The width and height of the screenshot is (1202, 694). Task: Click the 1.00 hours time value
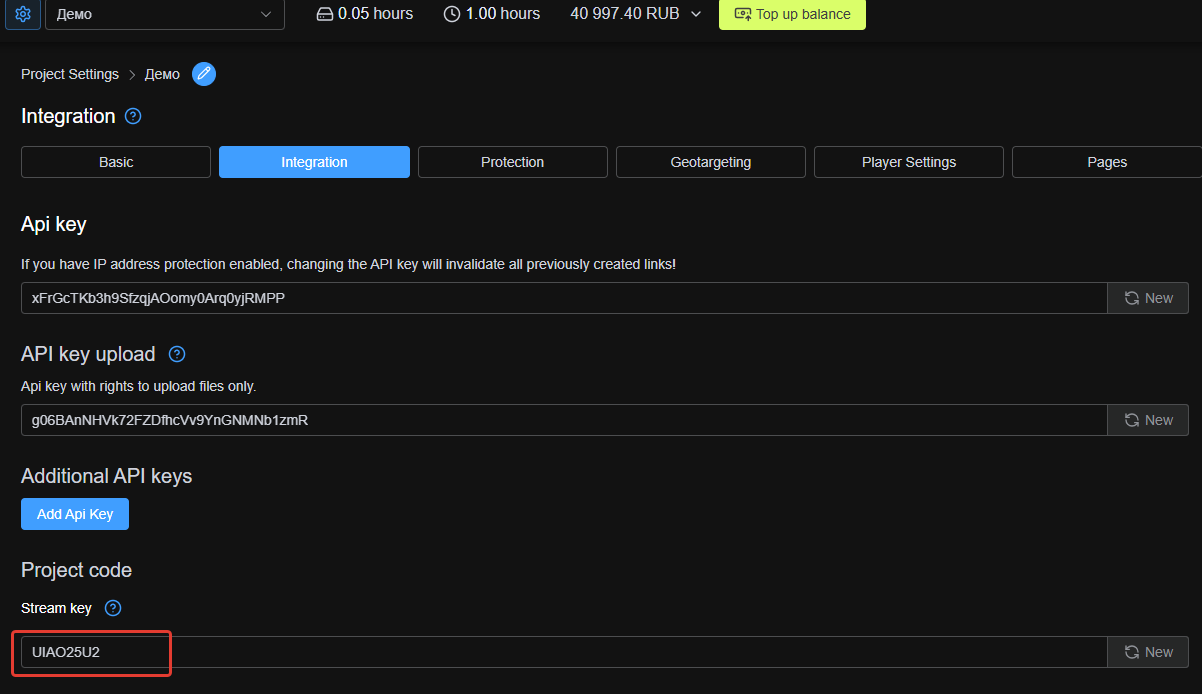click(503, 14)
